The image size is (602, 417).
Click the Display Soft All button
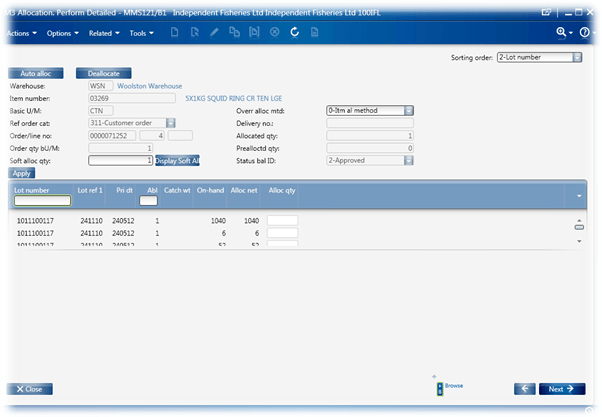point(177,159)
